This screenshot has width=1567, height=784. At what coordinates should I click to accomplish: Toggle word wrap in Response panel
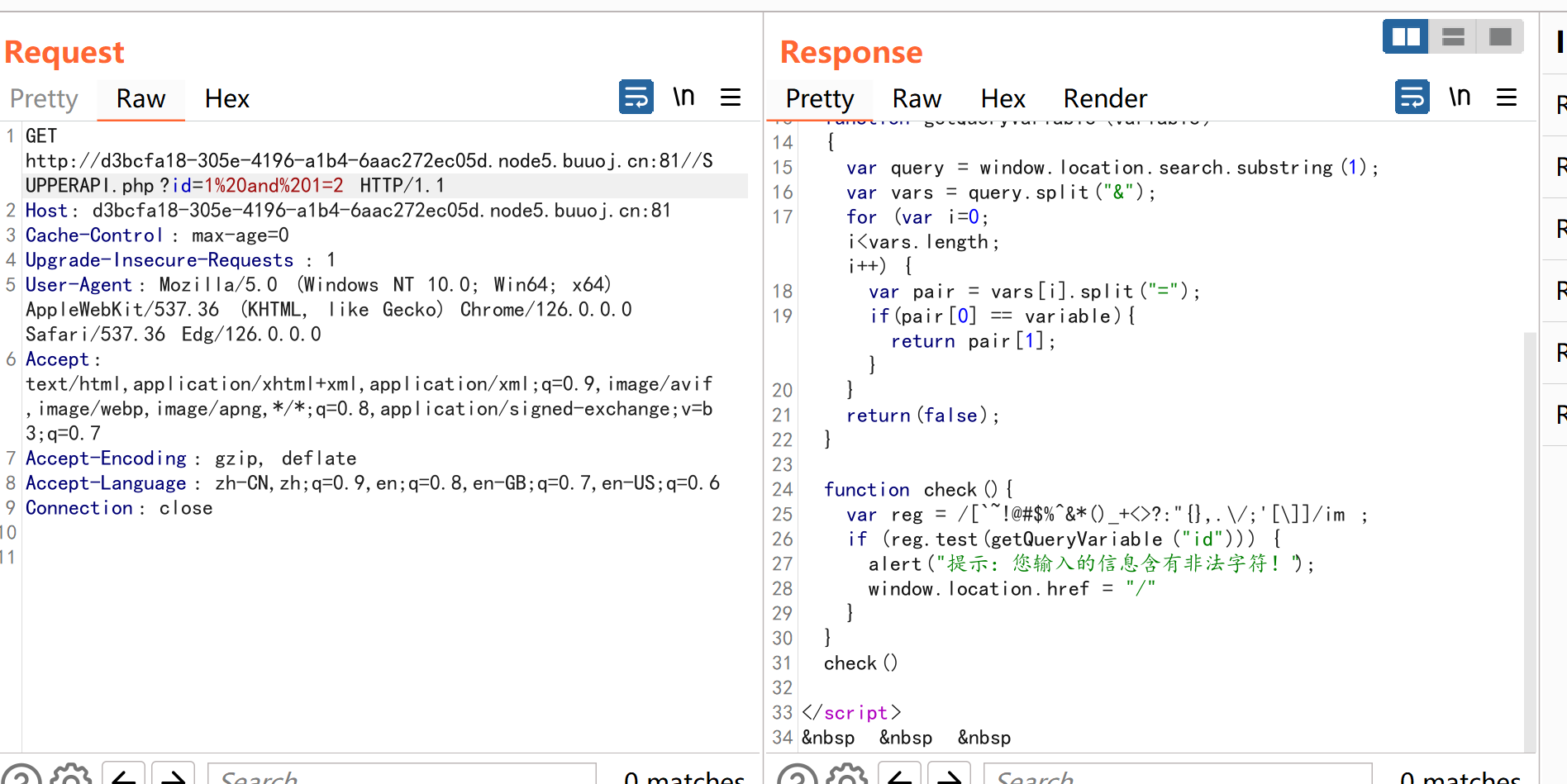pos(1412,97)
